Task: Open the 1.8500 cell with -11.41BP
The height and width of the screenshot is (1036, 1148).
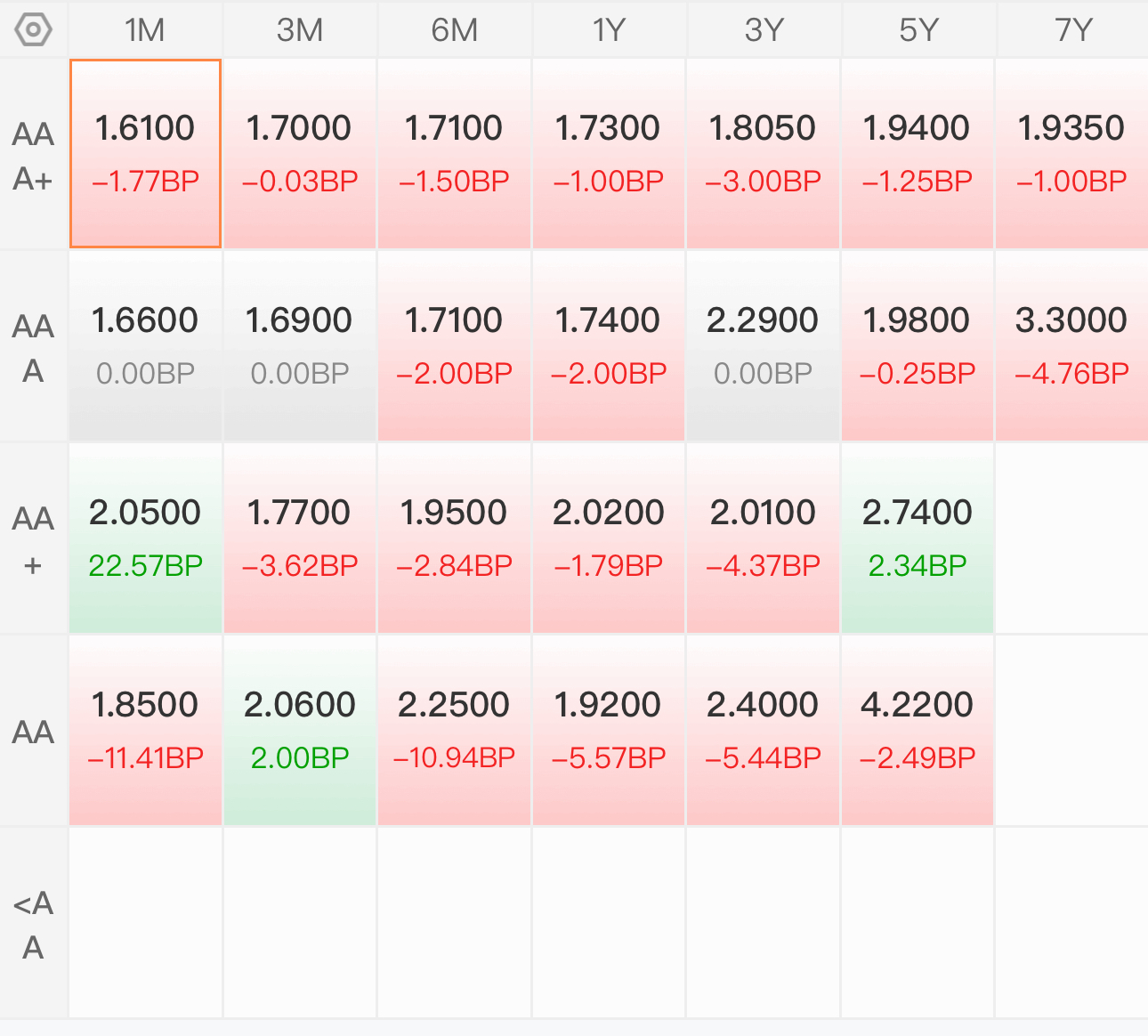Action: coord(145,731)
